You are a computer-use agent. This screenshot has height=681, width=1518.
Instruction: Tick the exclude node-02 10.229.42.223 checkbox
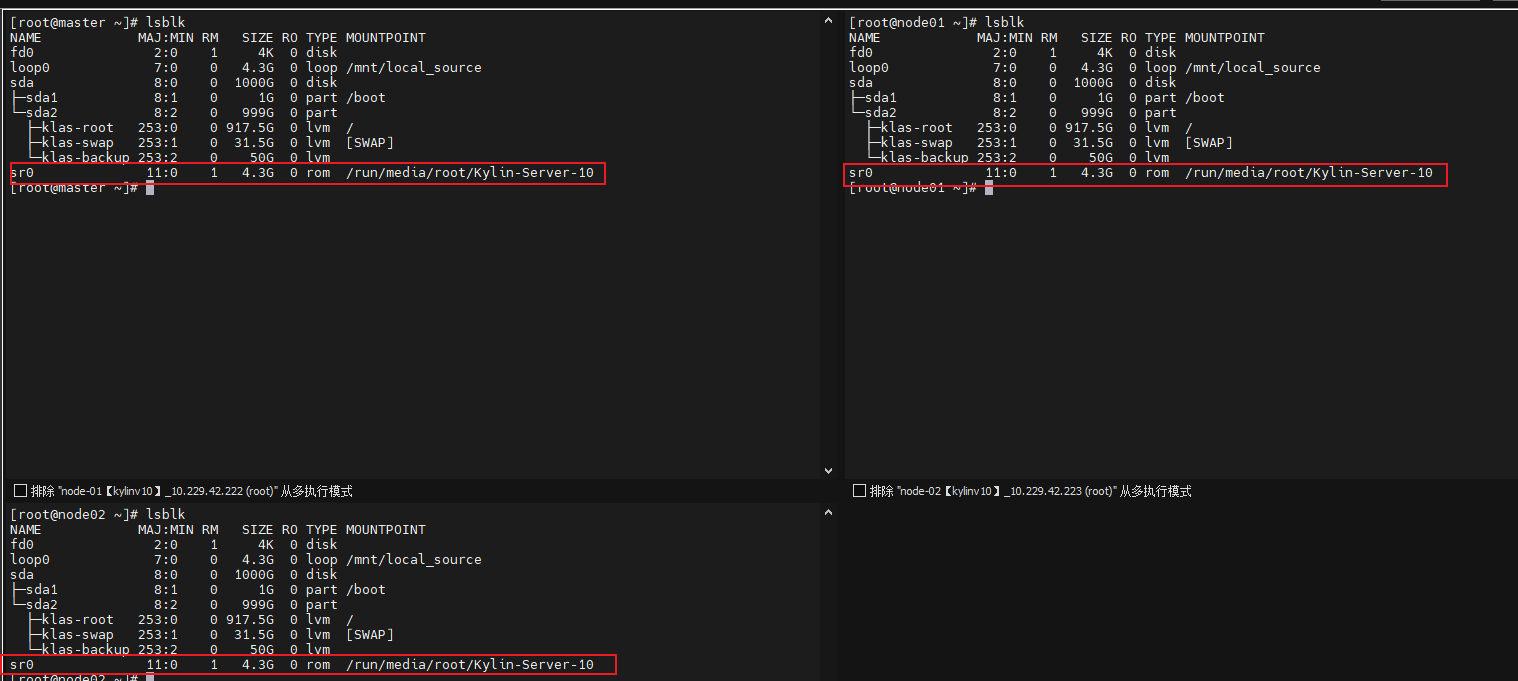point(859,491)
